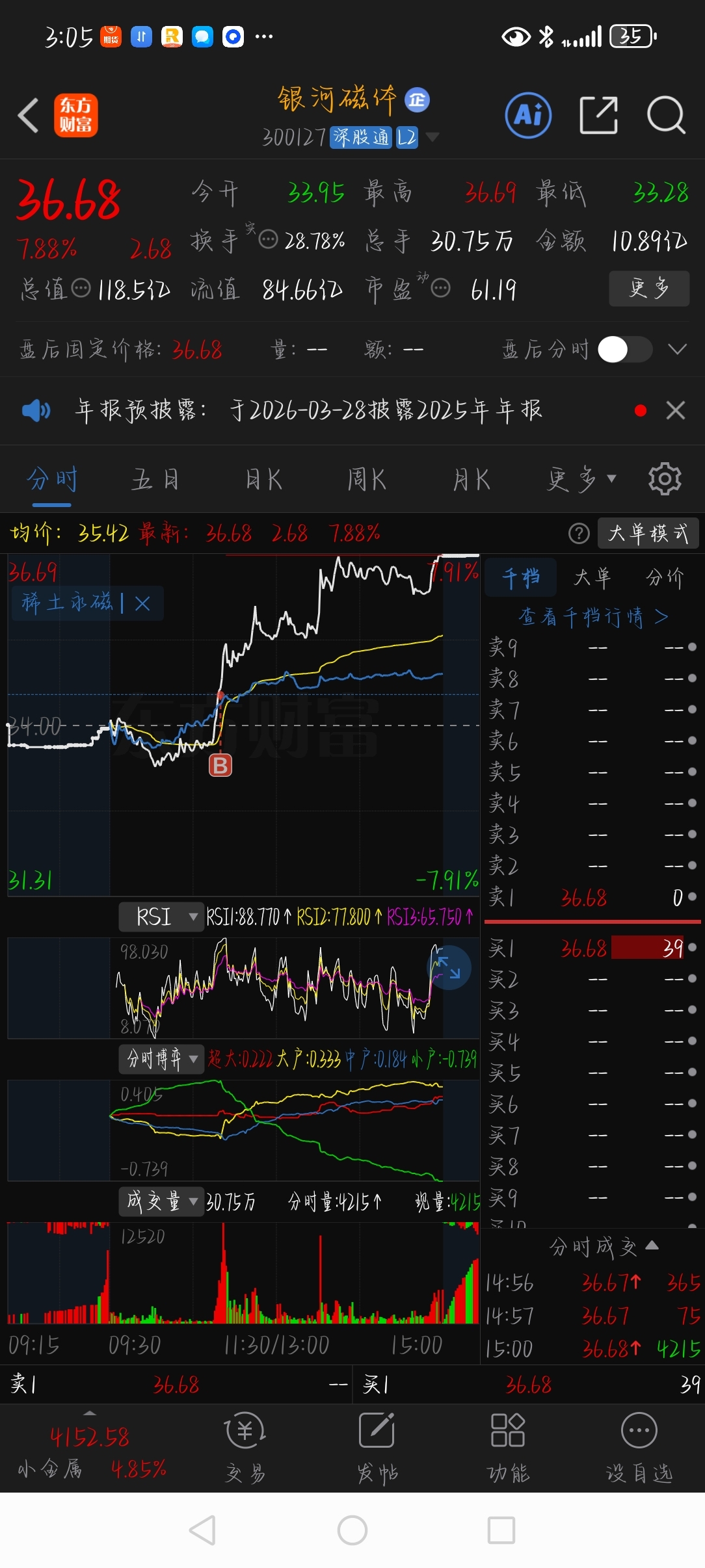The height and width of the screenshot is (1568, 705).
Task: Switch to the 分价 tab
Action: click(665, 577)
